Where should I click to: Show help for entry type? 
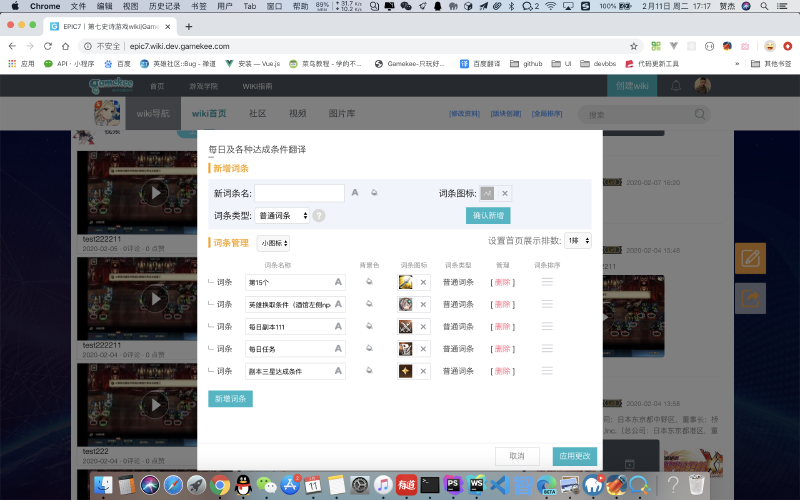tap(319, 216)
